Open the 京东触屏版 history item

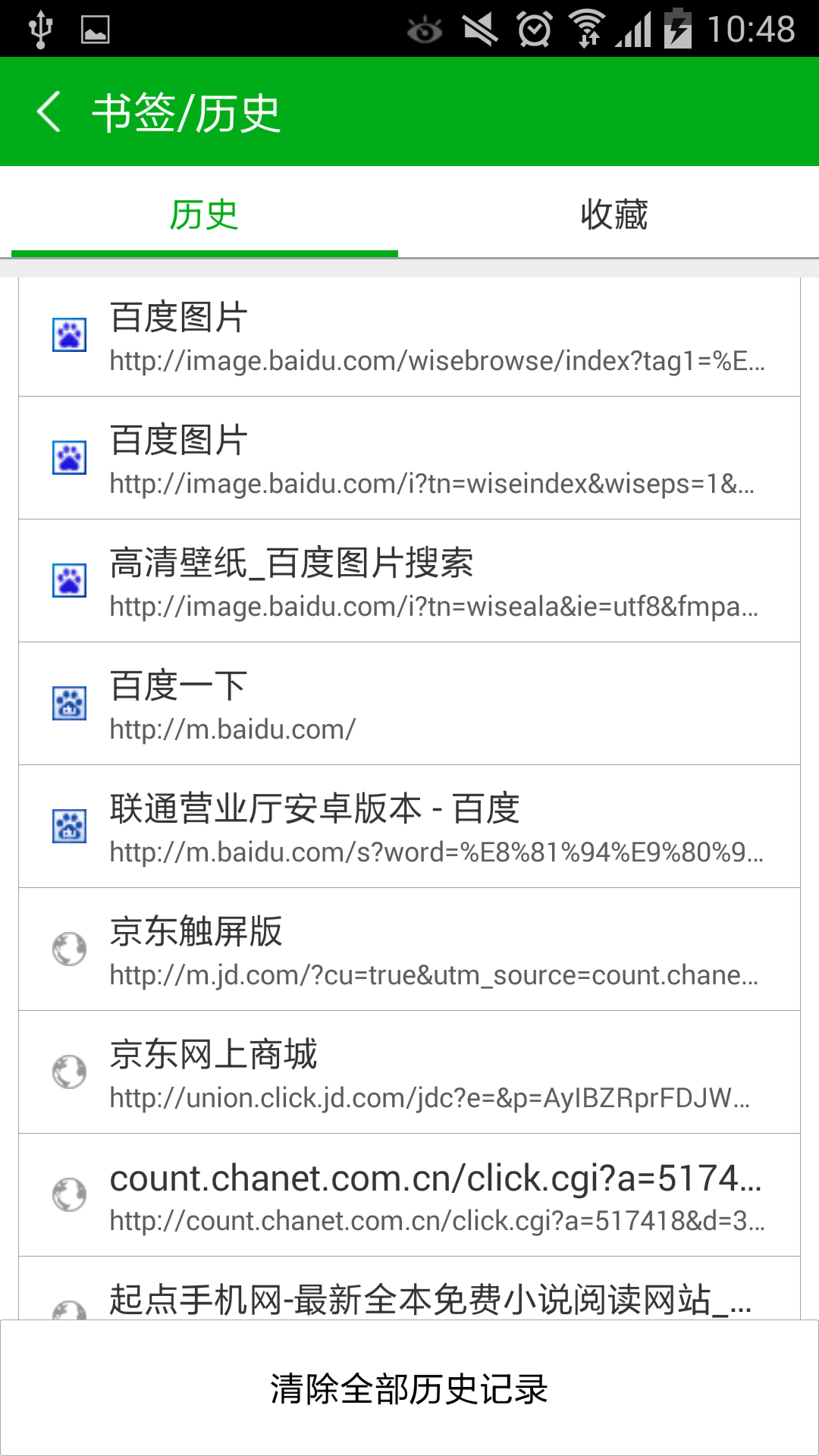click(409, 949)
